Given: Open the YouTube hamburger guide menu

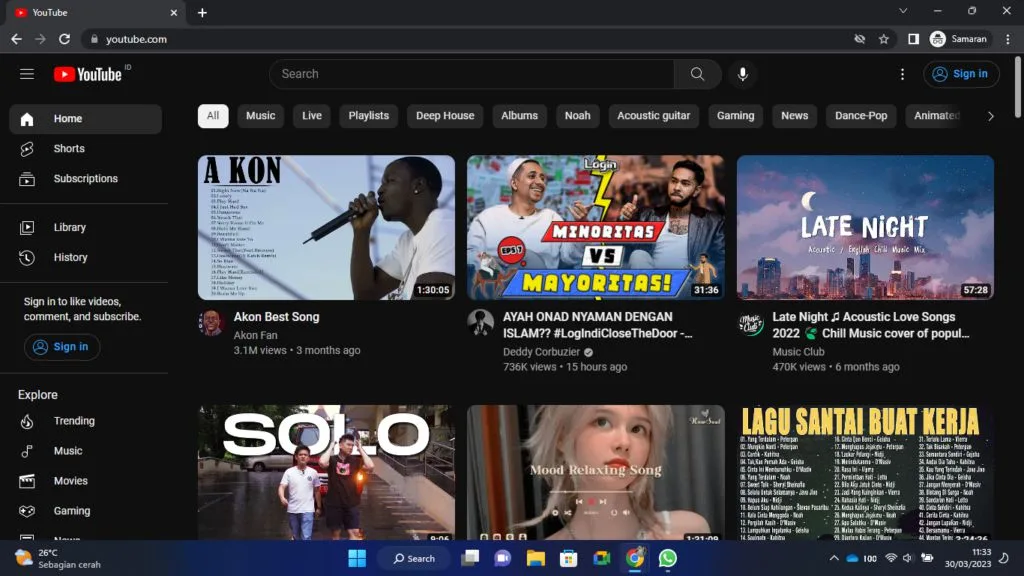Looking at the screenshot, I should tap(27, 74).
